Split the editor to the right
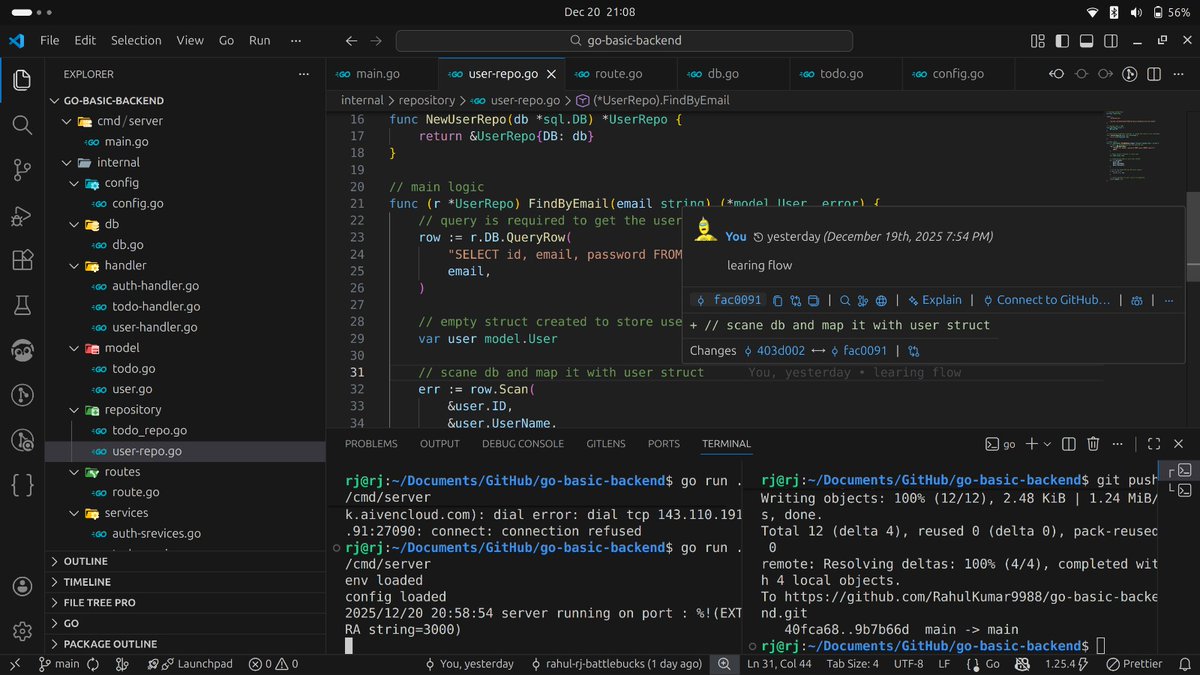 1154,74
